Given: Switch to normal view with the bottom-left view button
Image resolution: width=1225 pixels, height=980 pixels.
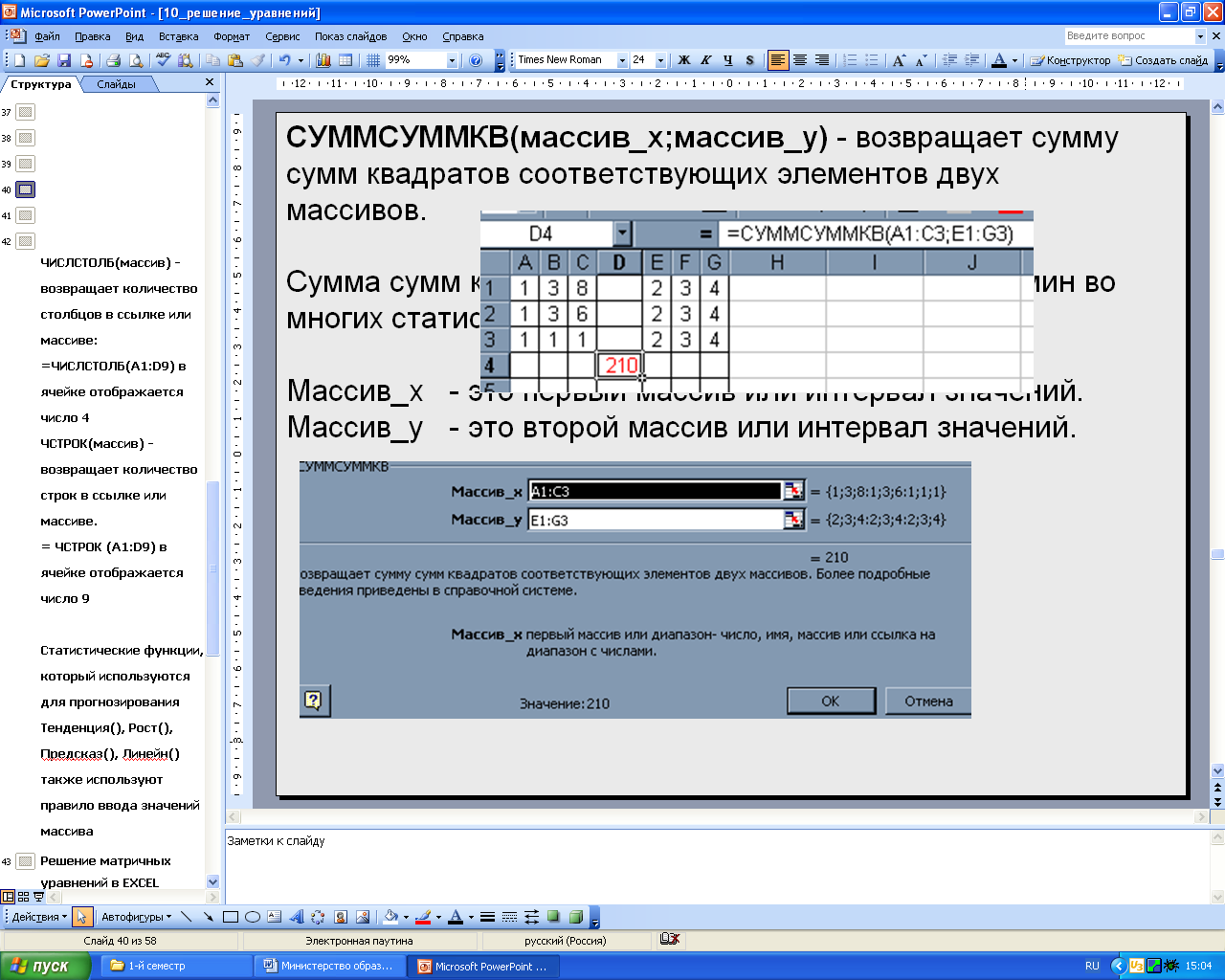Looking at the screenshot, I should pos(8,897).
